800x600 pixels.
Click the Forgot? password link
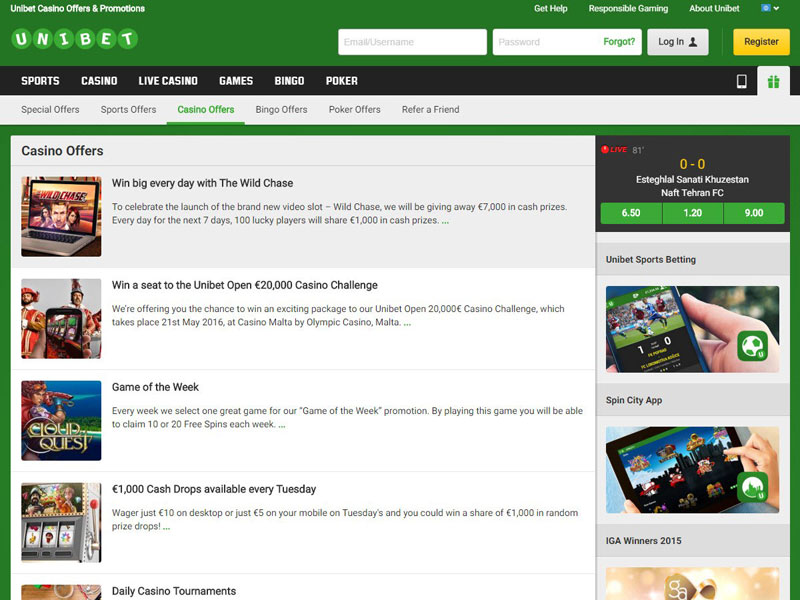click(x=619, y=42)
